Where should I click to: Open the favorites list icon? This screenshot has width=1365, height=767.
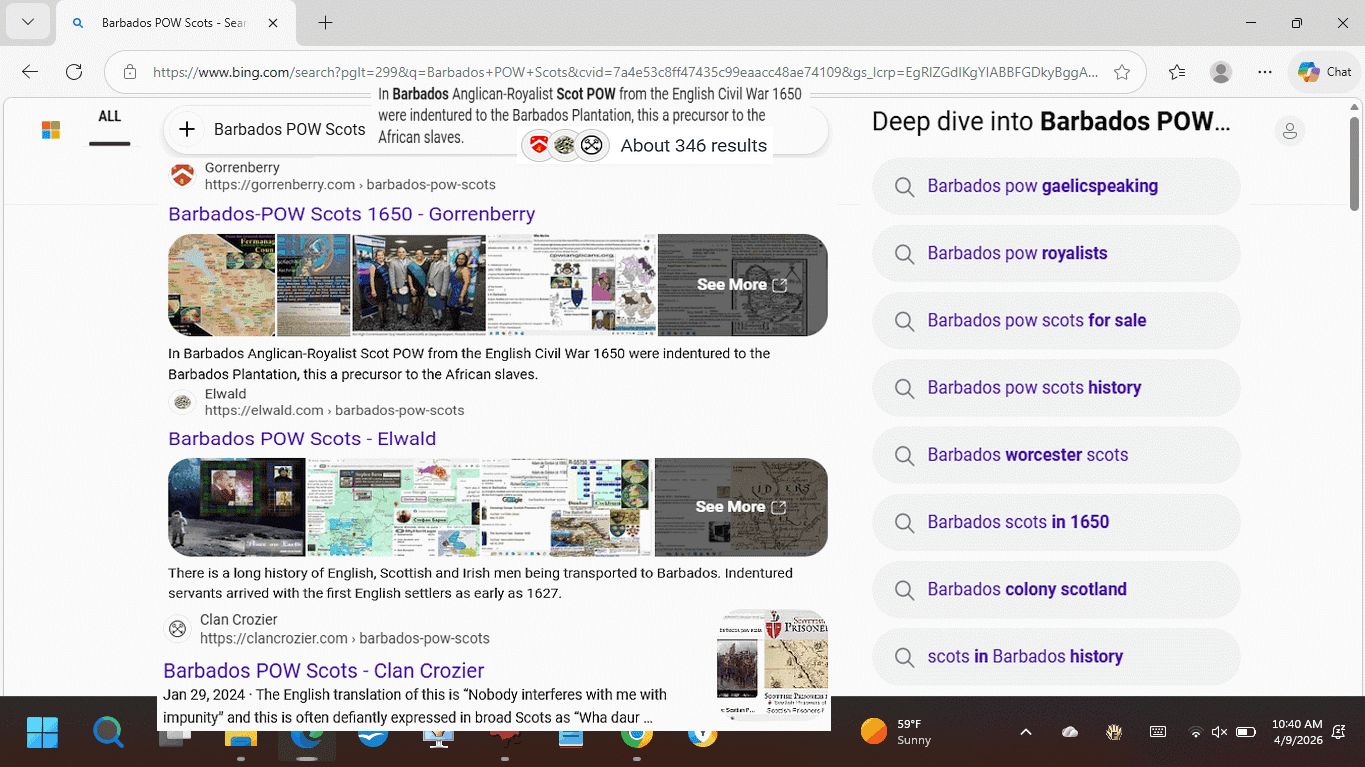pos(1177,72)
